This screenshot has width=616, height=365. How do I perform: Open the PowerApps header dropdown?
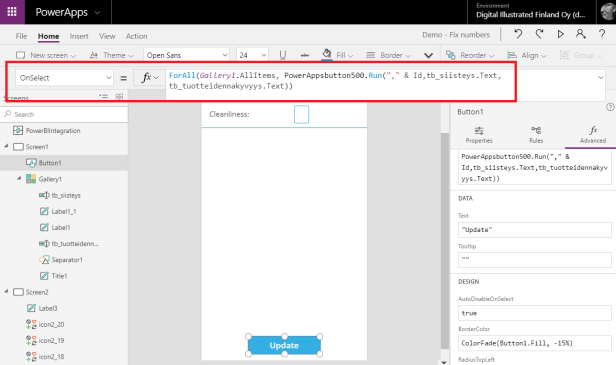pyautogui.click(x=68, y=12)
